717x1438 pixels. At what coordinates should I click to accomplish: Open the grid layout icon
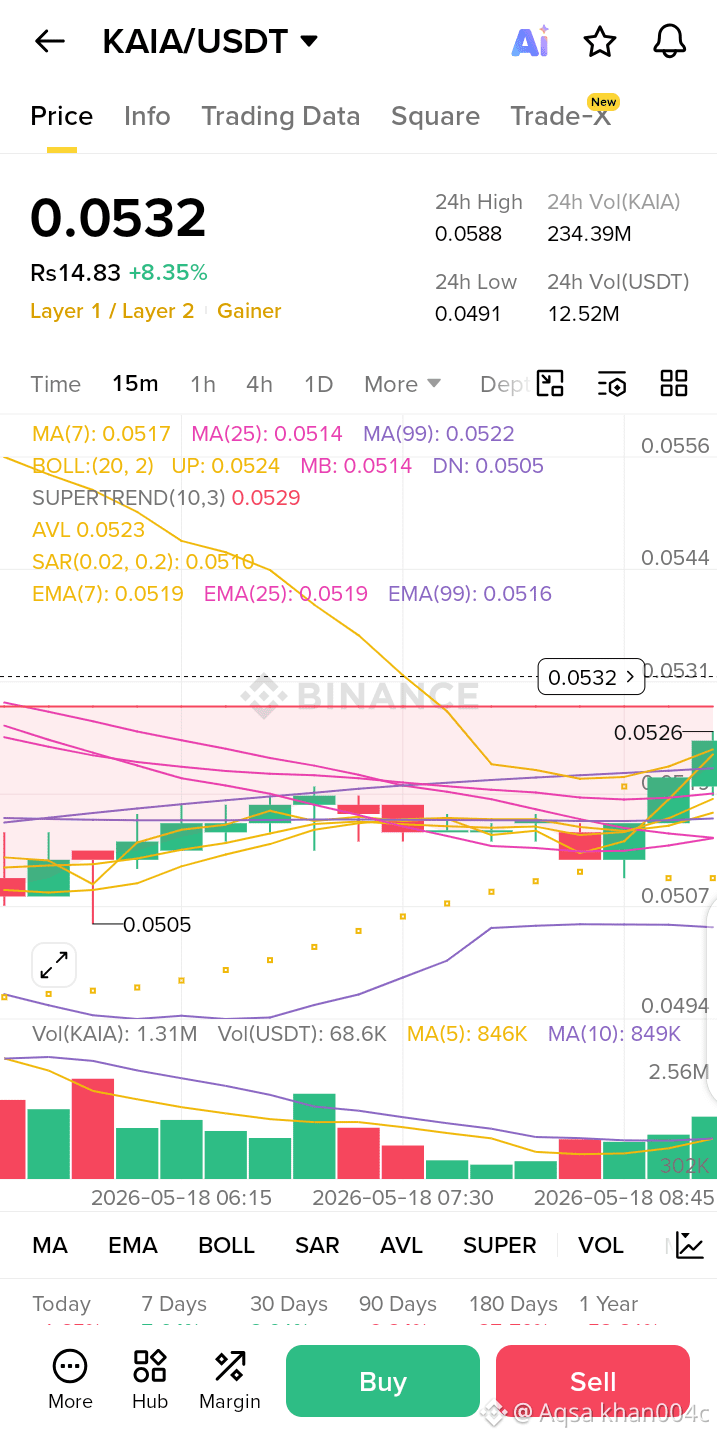pos(674,384)
